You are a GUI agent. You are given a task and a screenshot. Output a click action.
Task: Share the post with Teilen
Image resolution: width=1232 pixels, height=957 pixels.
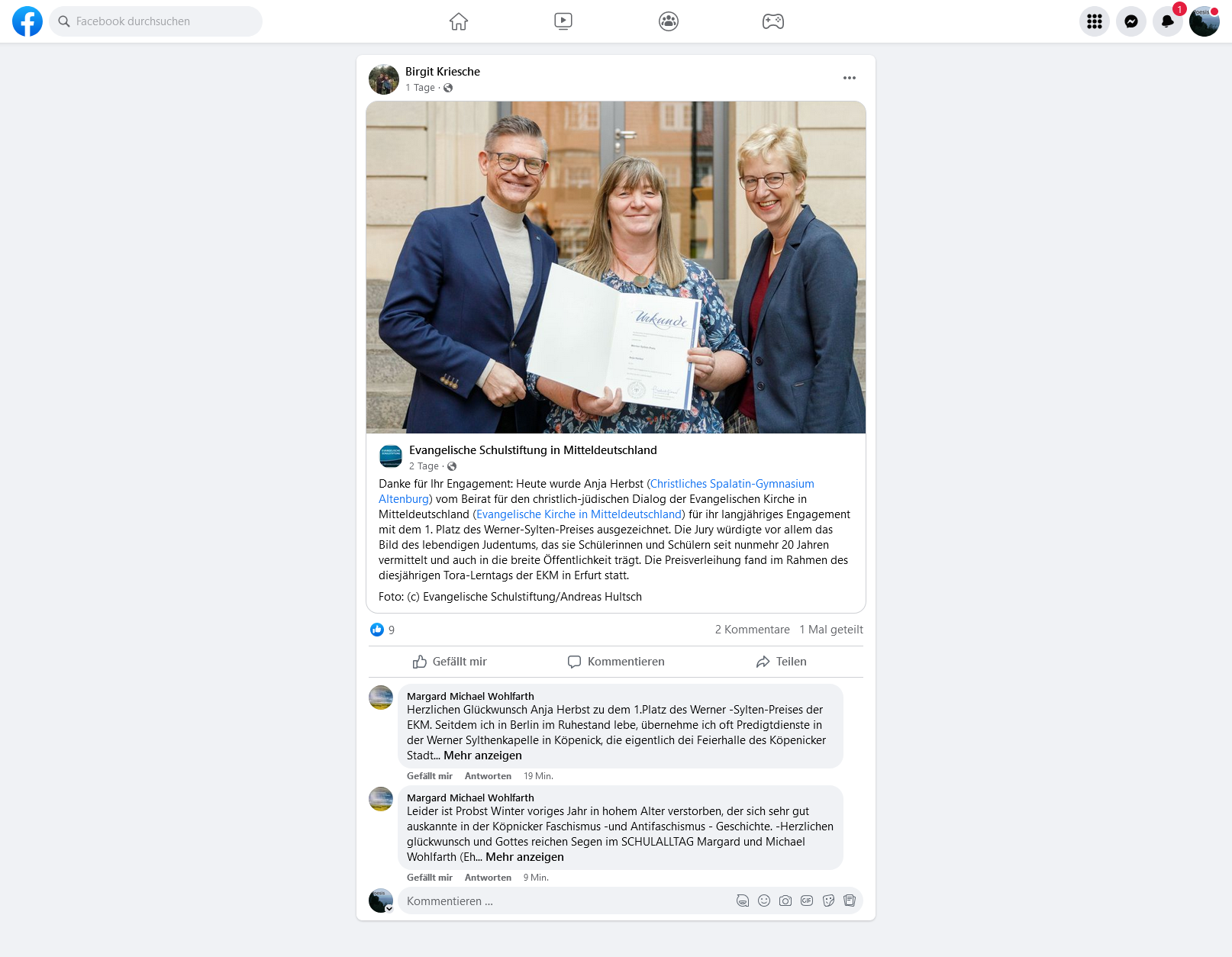(x=782, y=662)
